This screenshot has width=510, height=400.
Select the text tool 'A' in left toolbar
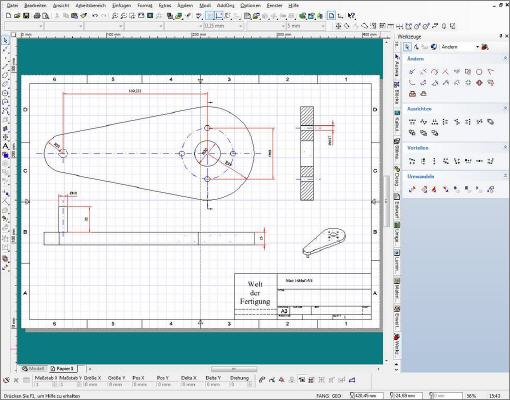(5, 146)
